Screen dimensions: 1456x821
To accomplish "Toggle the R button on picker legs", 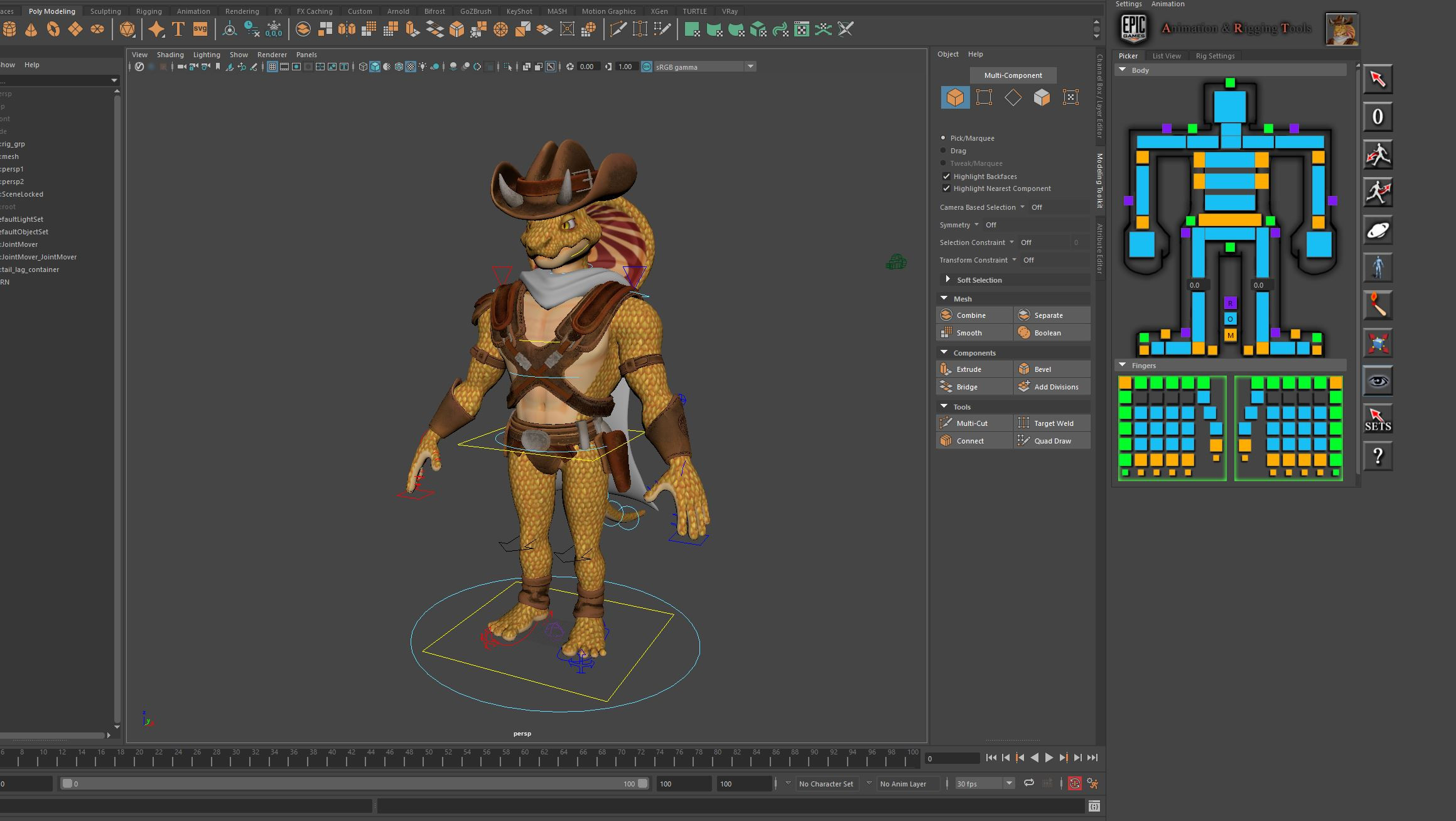I will point(1230,303).
